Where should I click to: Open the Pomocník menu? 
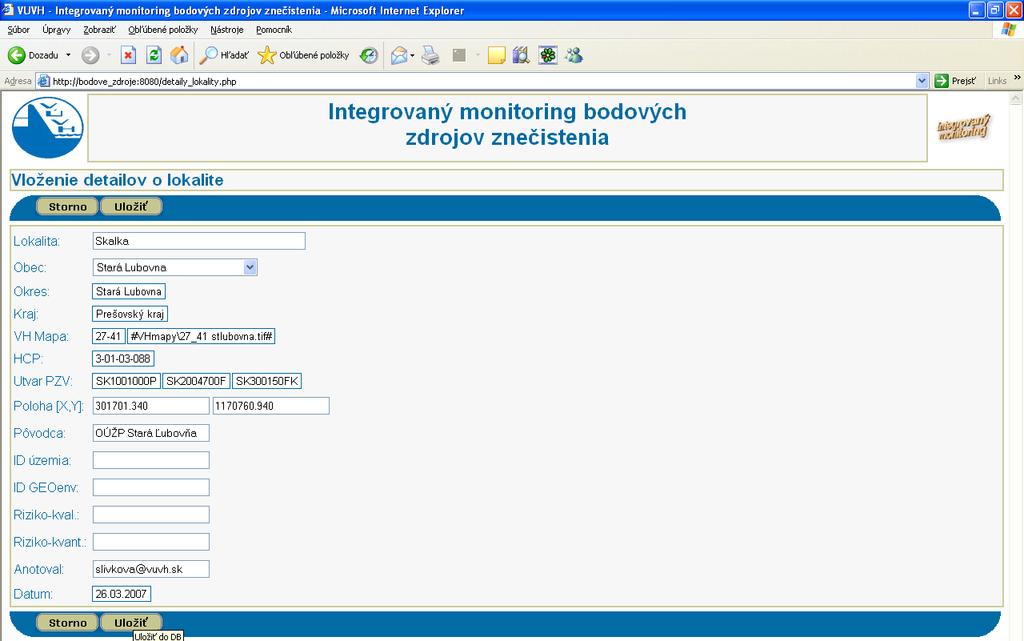pyautogui.click(x=274, y=29)
